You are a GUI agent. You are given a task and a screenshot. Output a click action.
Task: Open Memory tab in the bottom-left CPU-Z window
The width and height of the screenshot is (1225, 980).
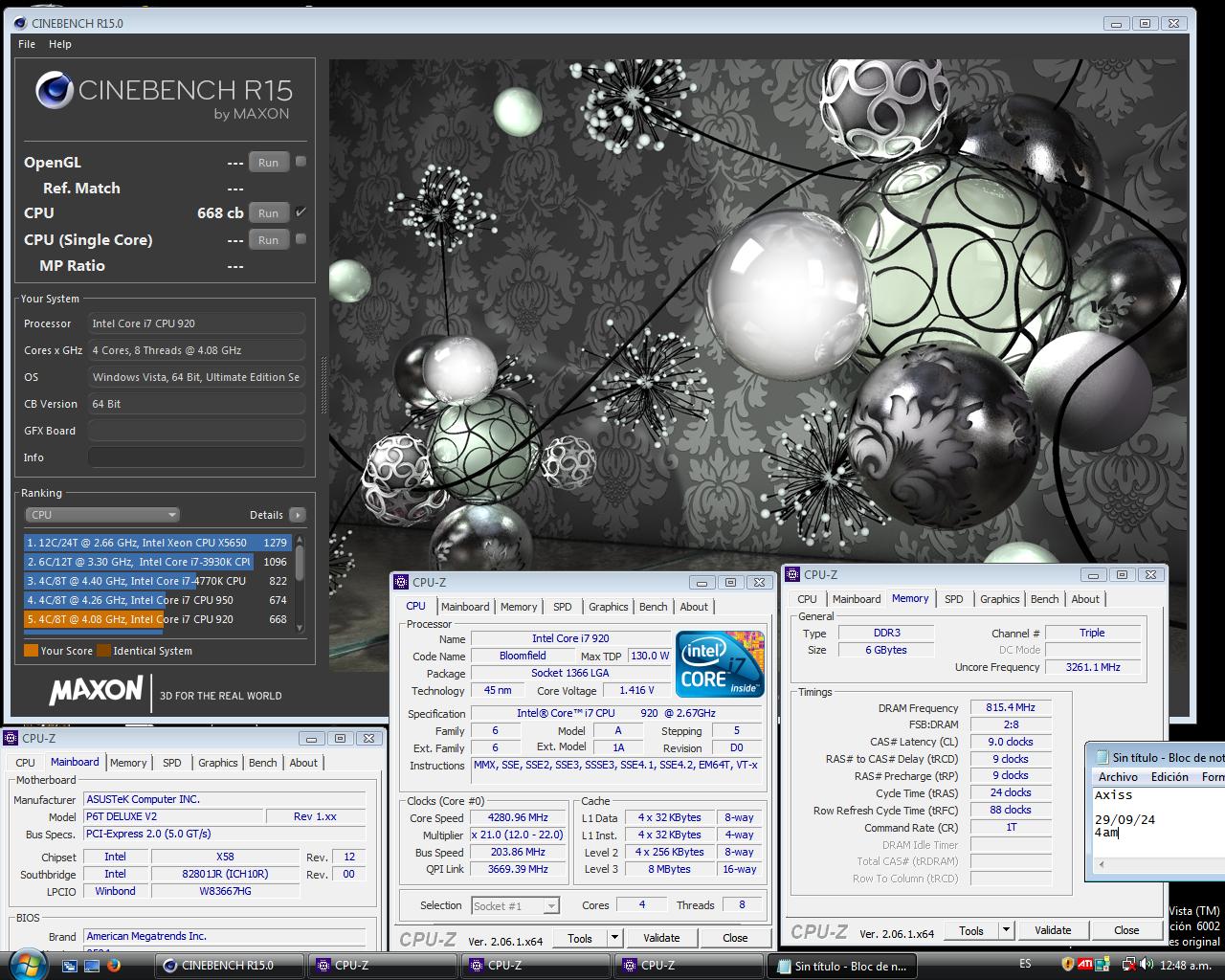tap(128, 763)
